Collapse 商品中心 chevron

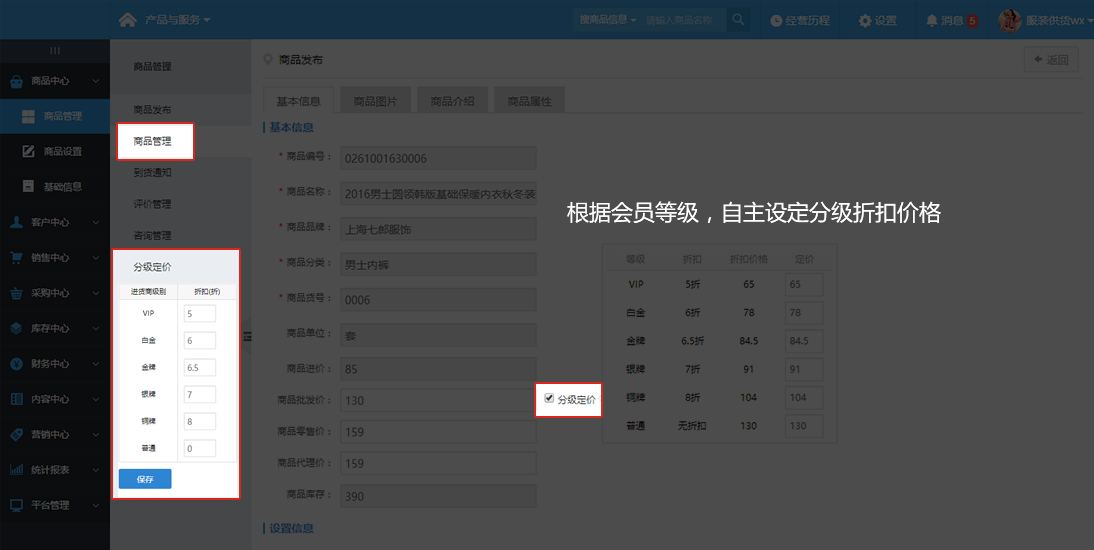pos(96,81)
